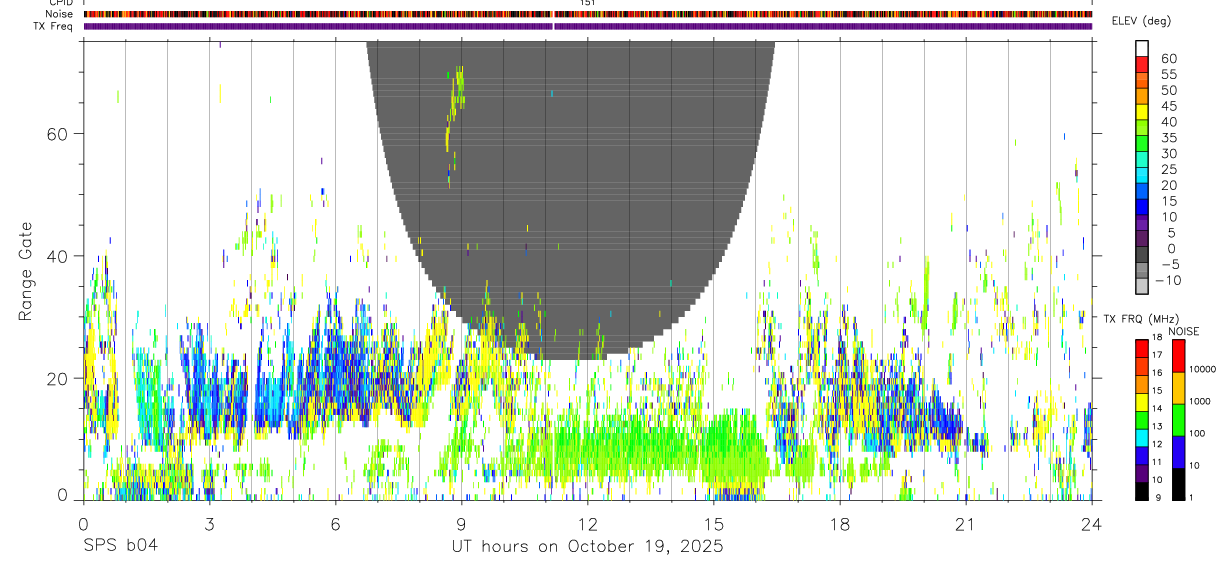The image size is (1228, 567).
Task: Click the x-axis tick label "21"
Action: [966, 523]
